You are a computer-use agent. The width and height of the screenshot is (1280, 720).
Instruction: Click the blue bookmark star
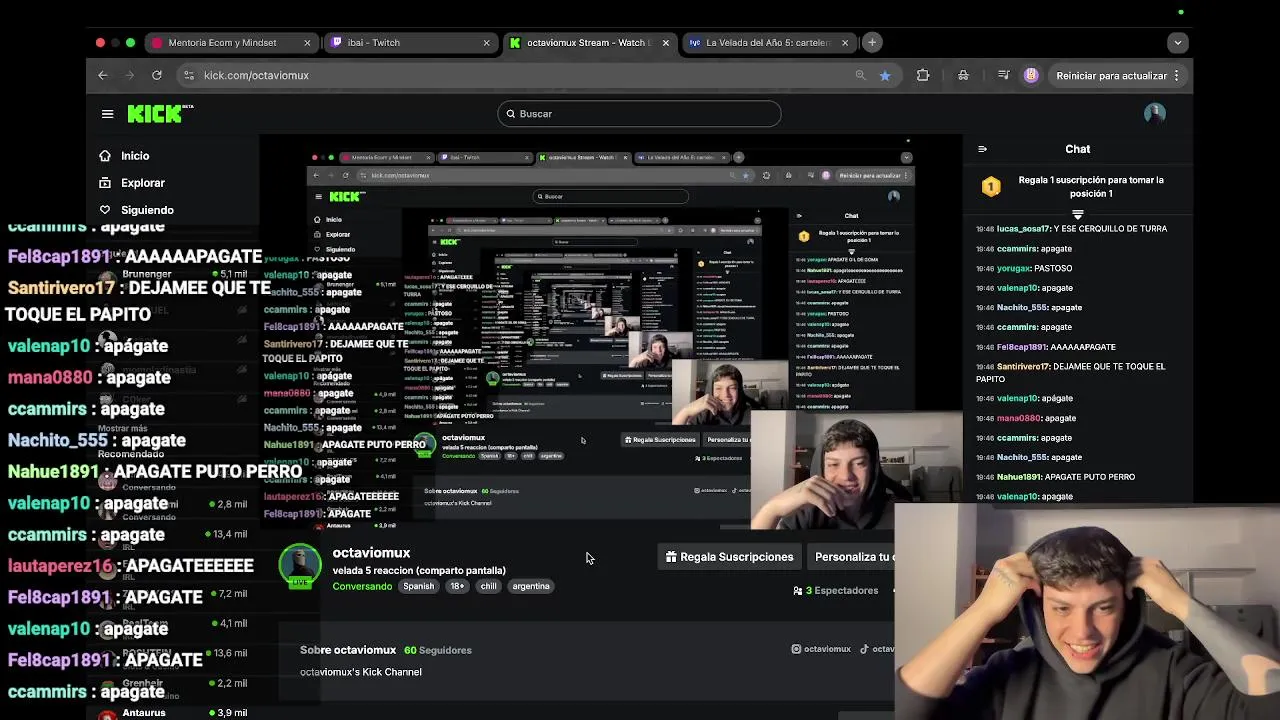[x=885, y=75]
